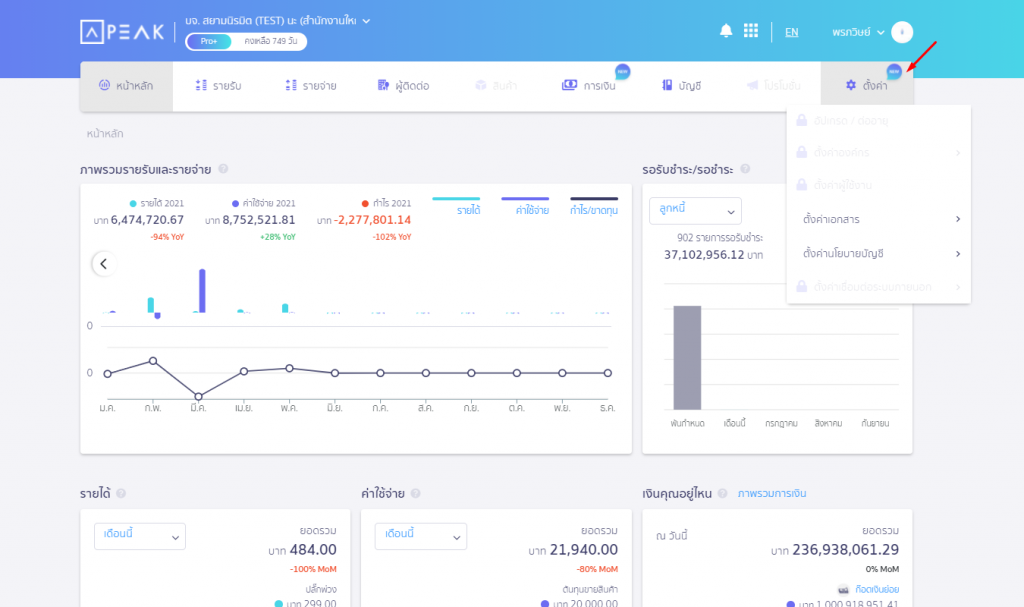Select ตั้งค่าเอกสาร from settings menu

(879, 219)
